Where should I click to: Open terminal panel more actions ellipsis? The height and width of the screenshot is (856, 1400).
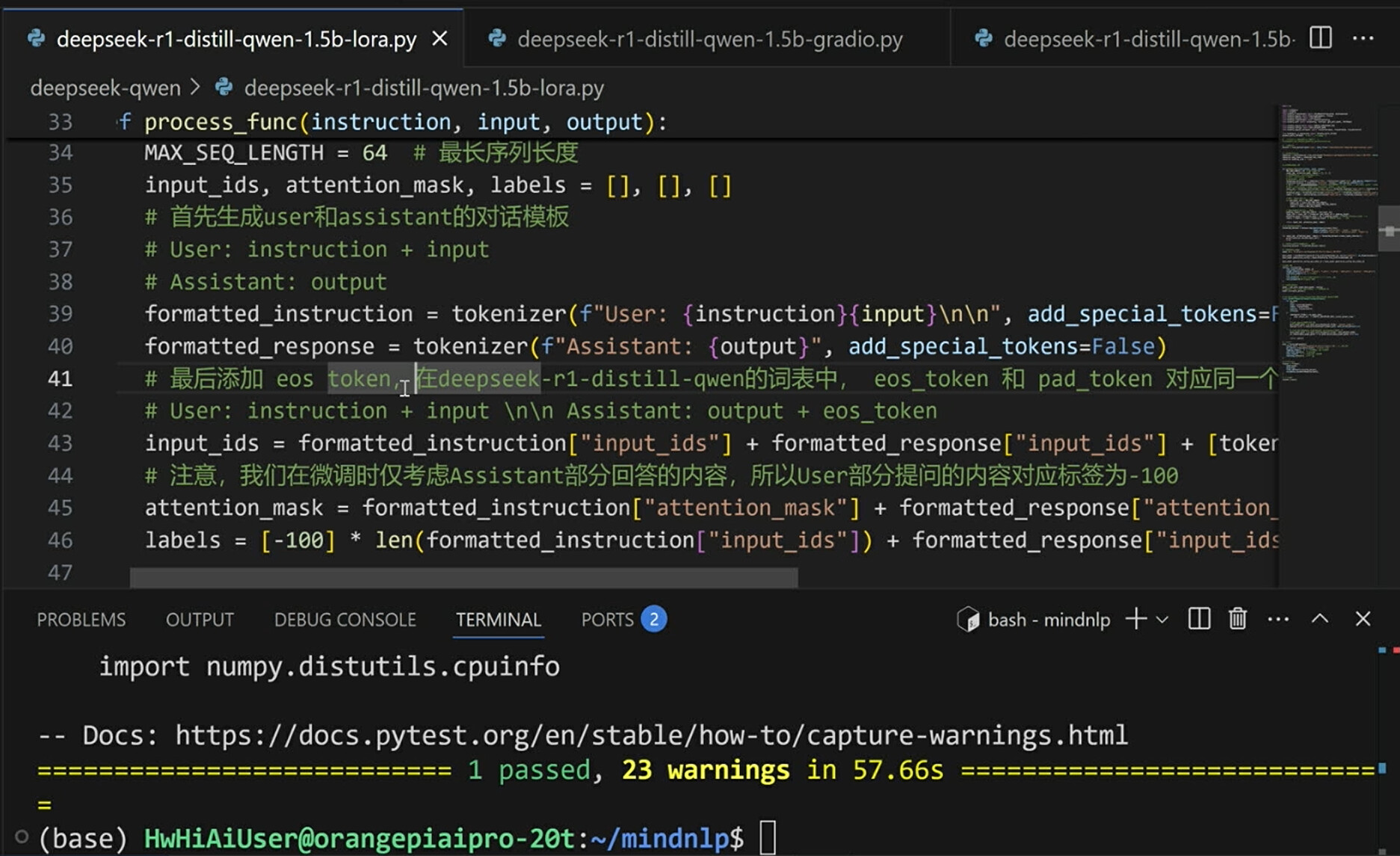[x=1278, y=619]
